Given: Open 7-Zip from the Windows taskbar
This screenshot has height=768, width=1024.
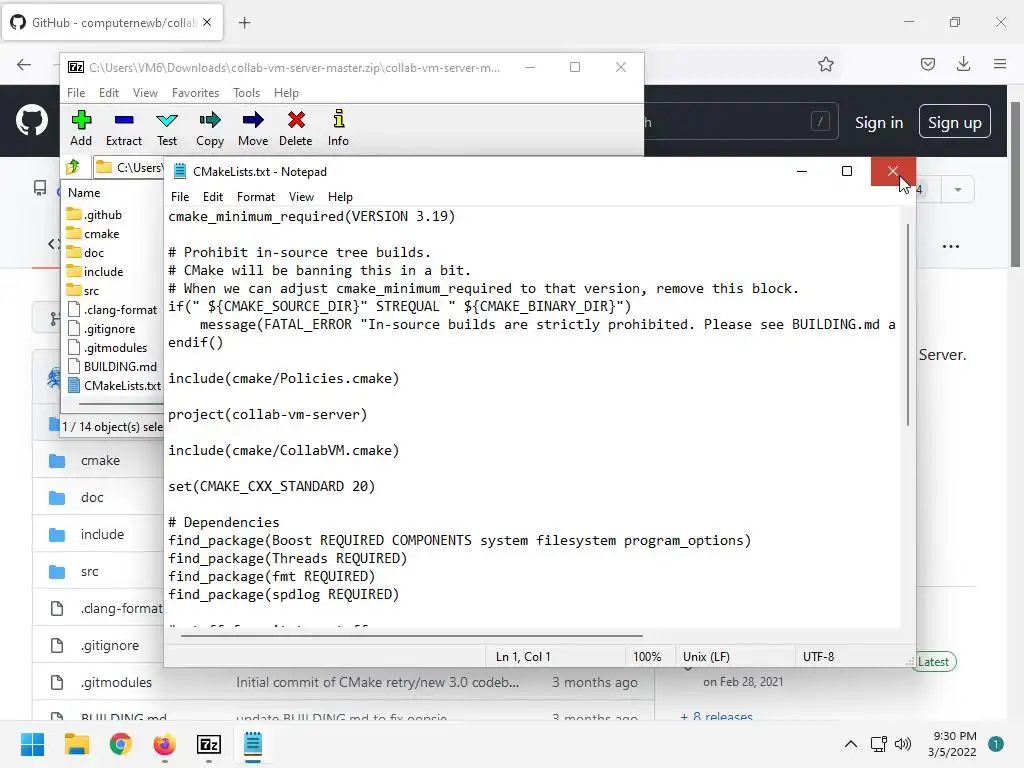Looking at the screenshot, I should coord(208,744).
